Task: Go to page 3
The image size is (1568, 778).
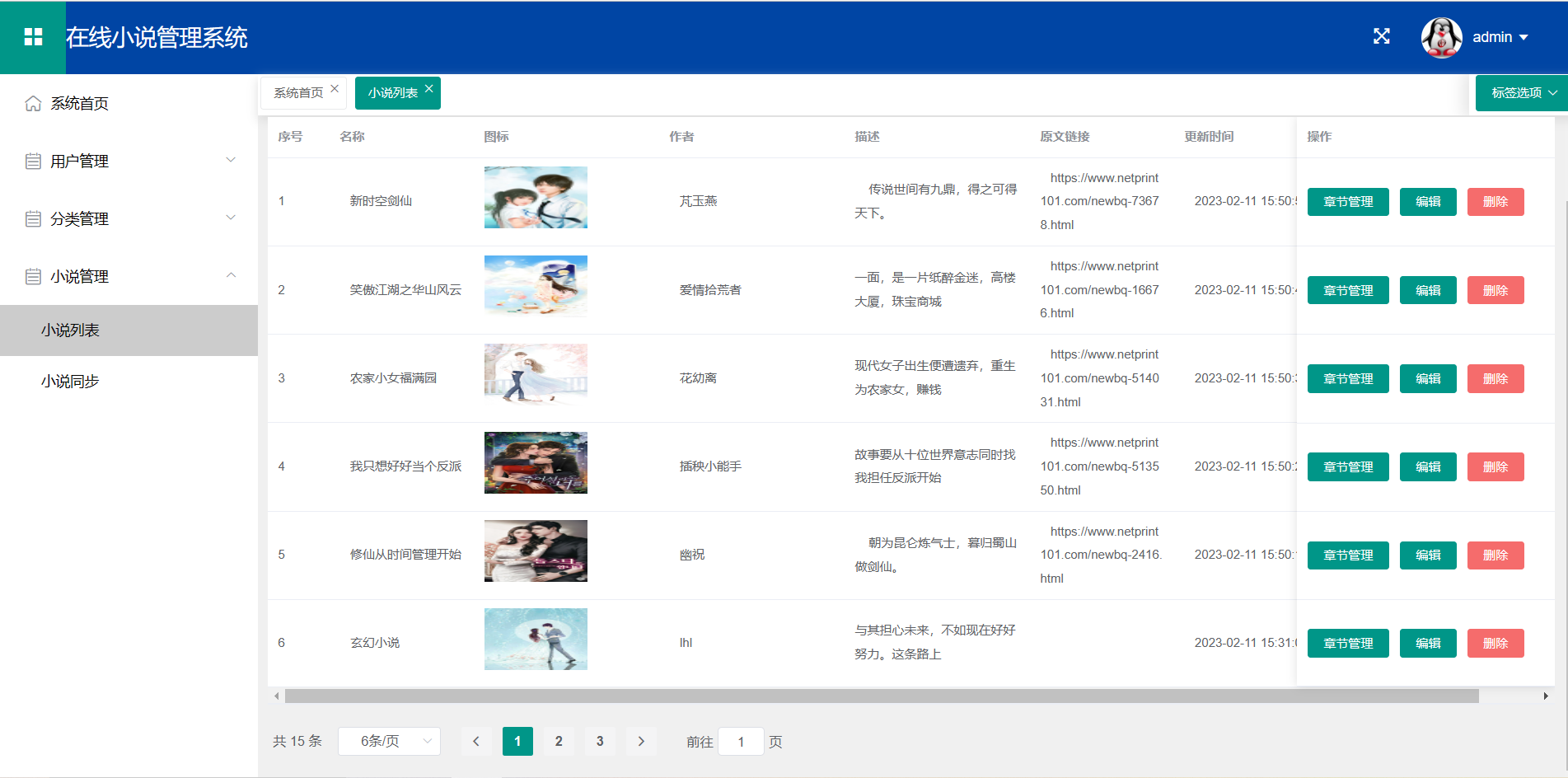Action: coord(600,741)
